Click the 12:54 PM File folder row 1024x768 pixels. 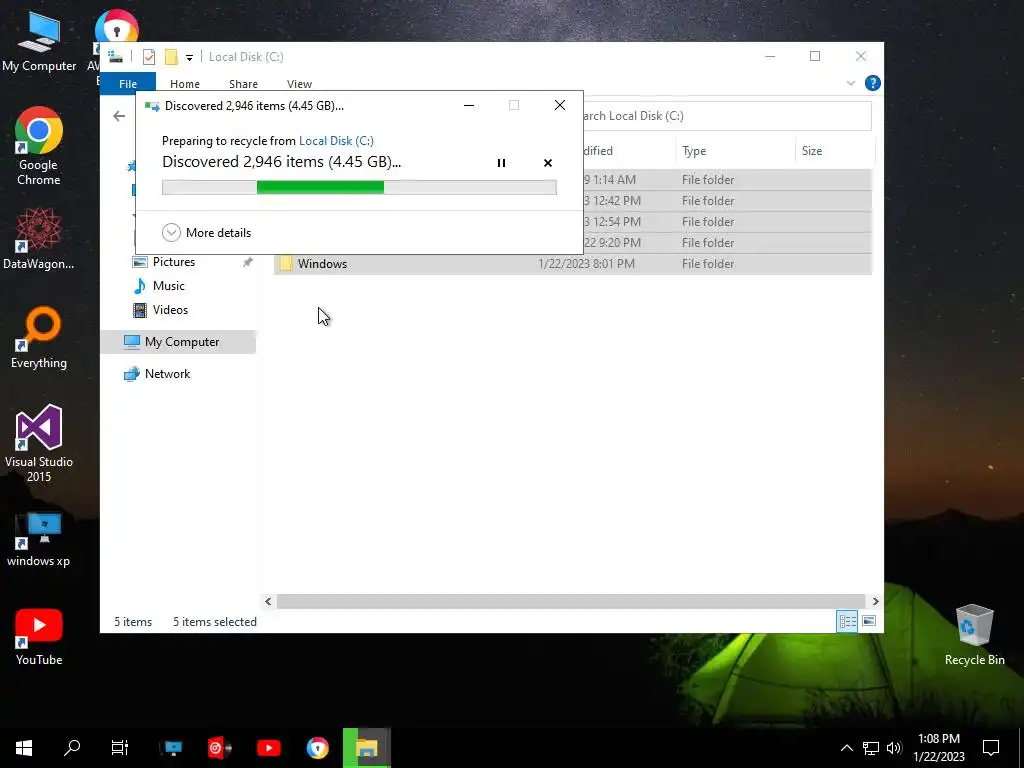point(728,222)
